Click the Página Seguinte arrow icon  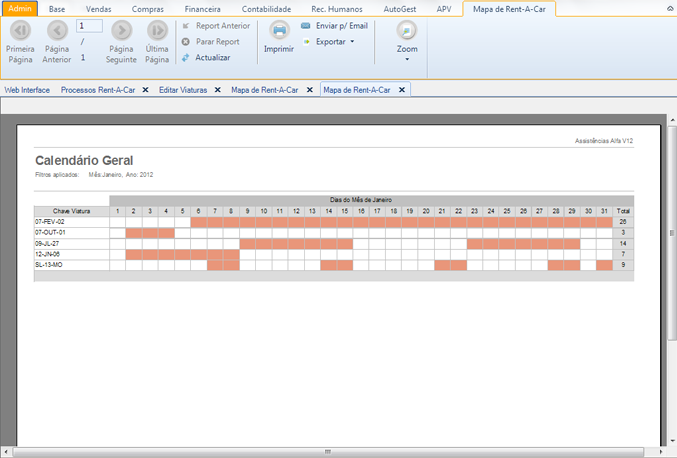click(121, 30)
